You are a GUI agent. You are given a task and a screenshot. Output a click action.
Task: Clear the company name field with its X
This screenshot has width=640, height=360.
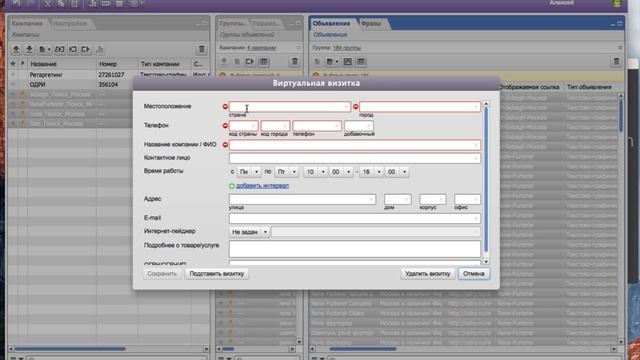pos(476,145)
